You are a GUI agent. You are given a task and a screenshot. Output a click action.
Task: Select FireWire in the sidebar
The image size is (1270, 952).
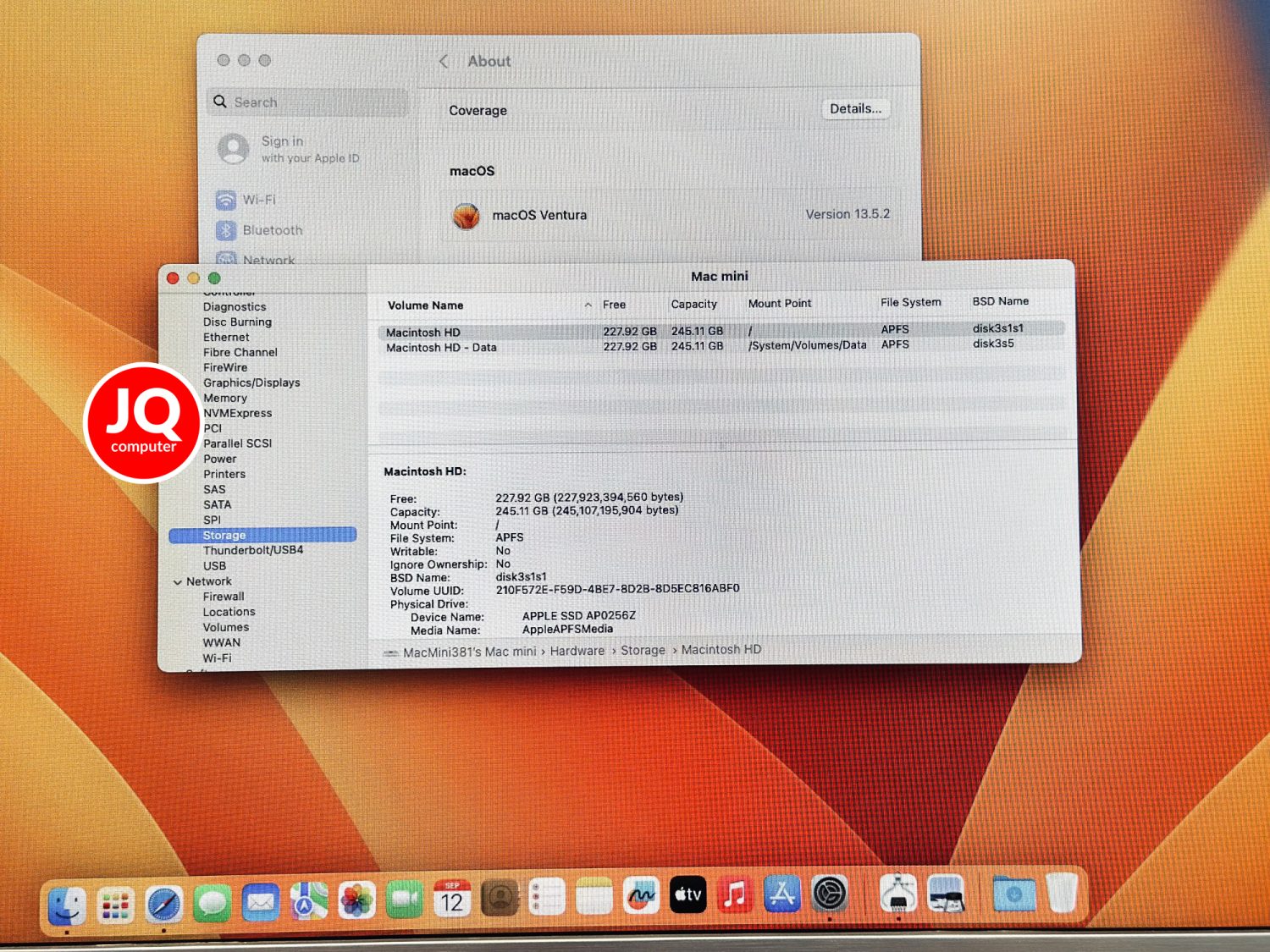click(x=225, y=368)
